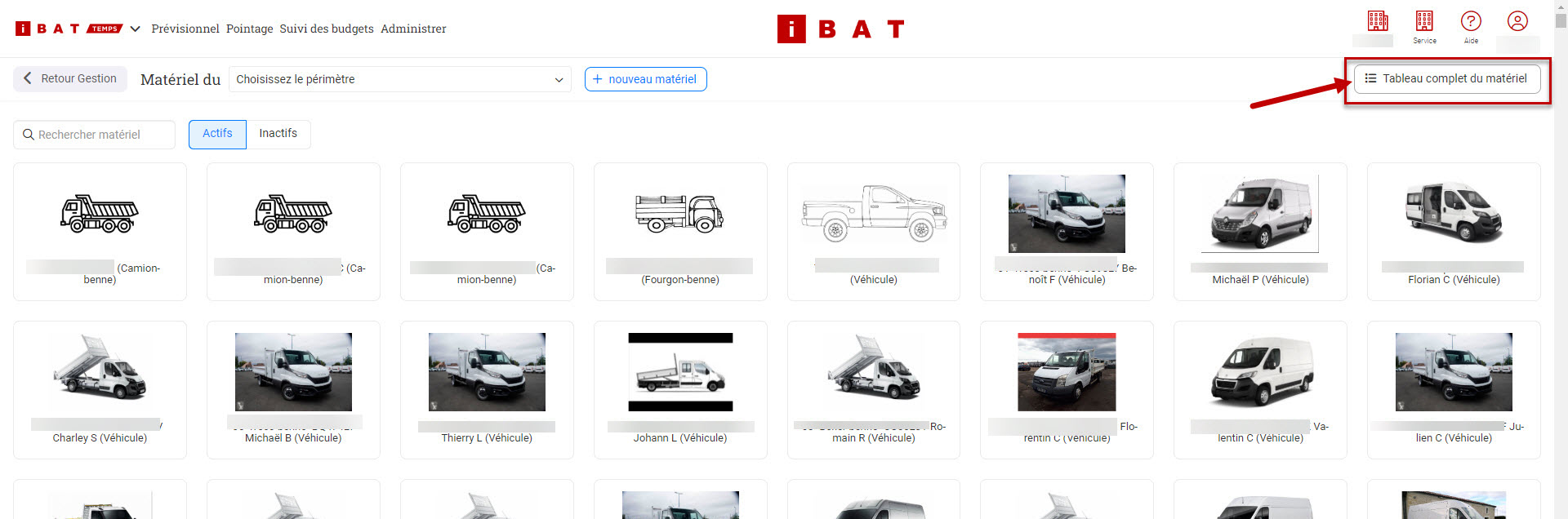Click the magnifier icon in search field
This screenshot has width=1568, height=519.
[29, 135]
